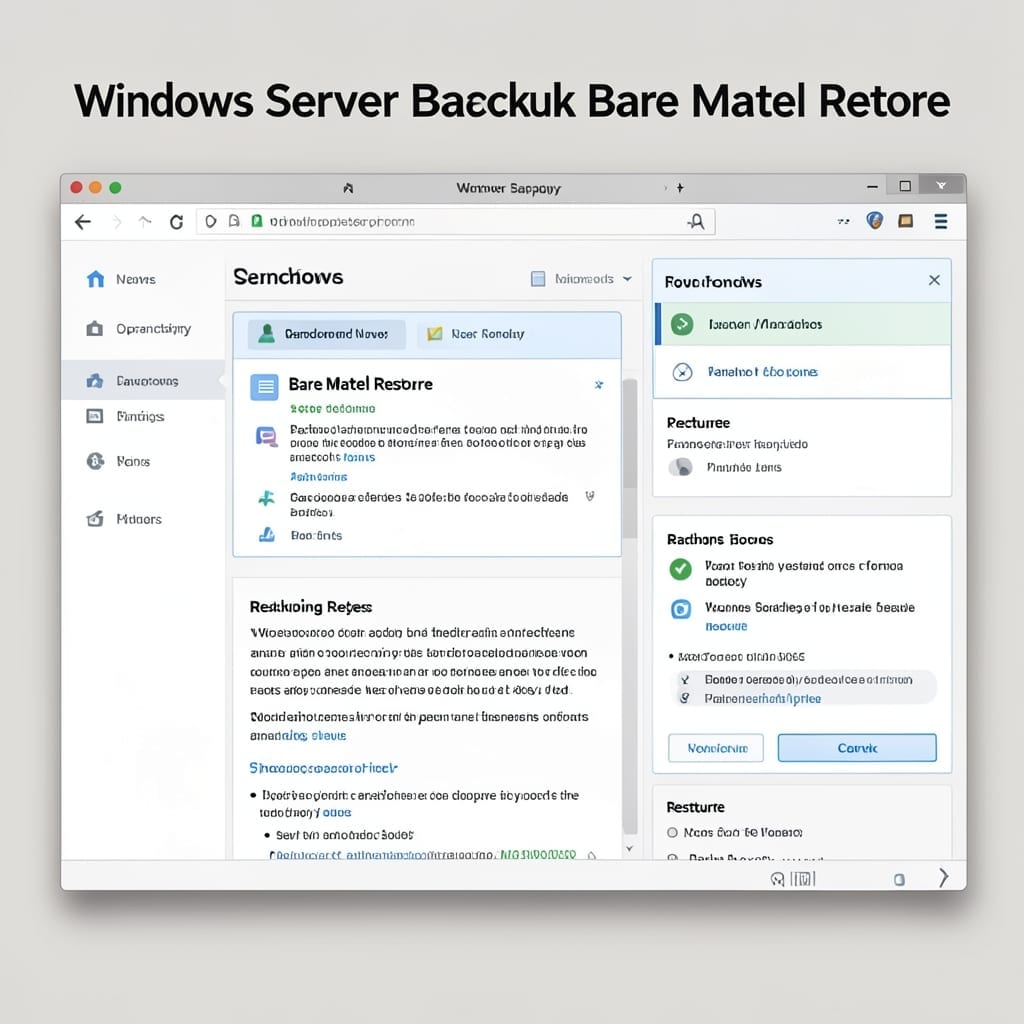
Task: Click the Restturte heading
Action: (695, 807)
